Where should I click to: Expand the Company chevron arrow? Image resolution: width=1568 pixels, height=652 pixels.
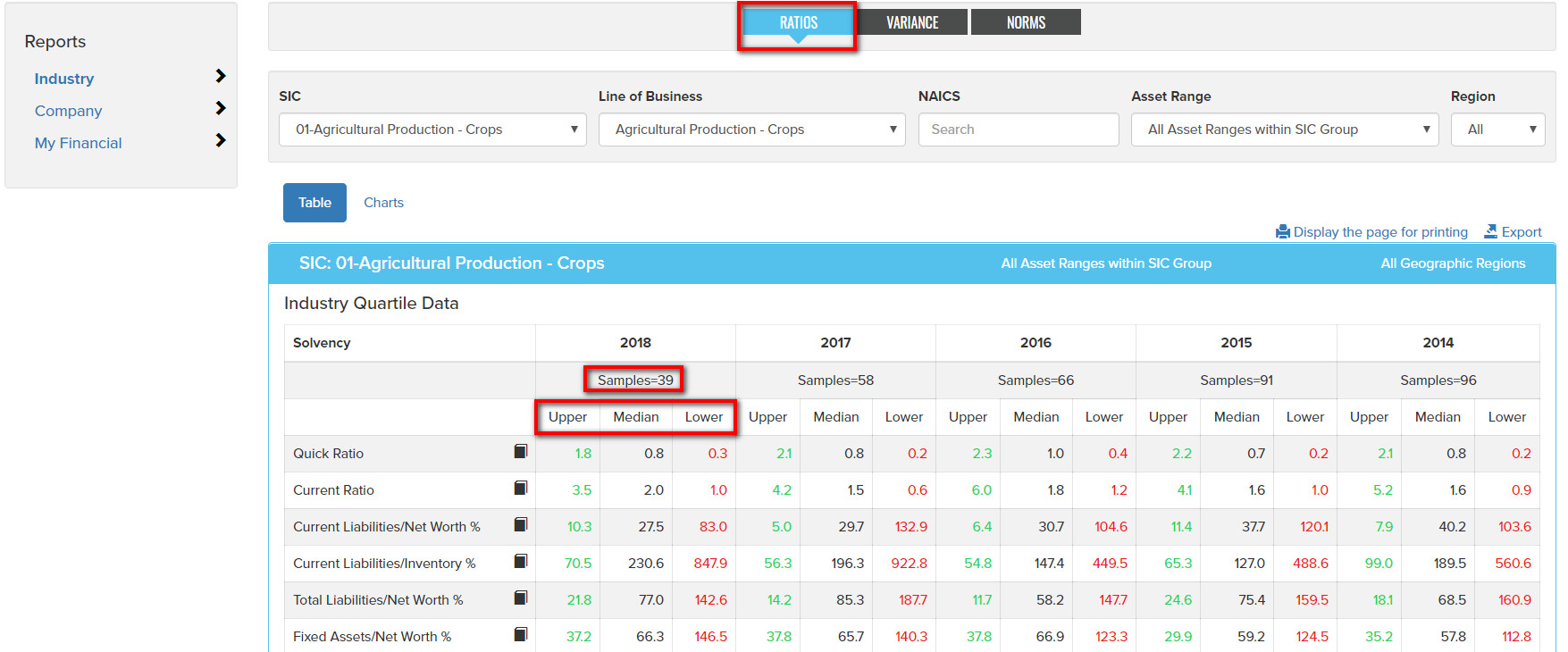[x=221, y=108]
